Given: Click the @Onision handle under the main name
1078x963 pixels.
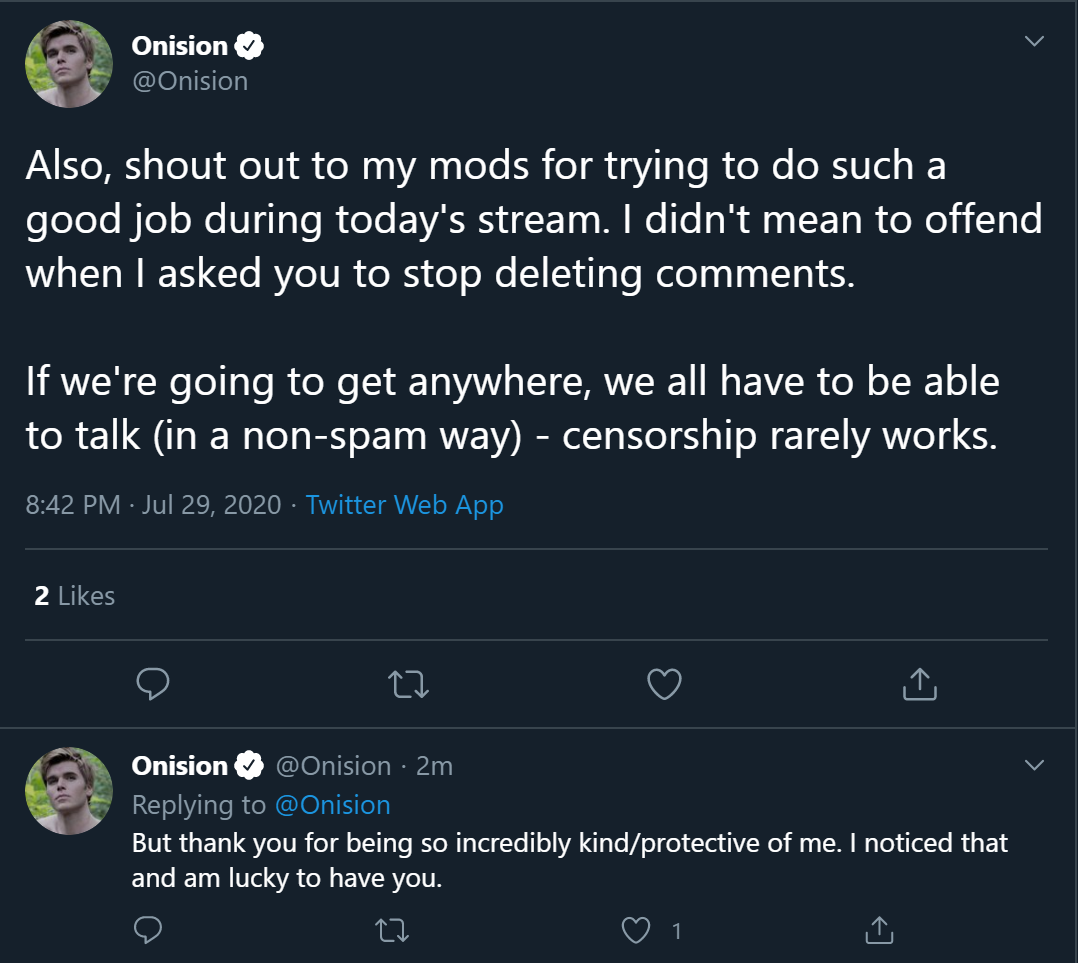Looking at the screenshot, I should click(190, 81).
